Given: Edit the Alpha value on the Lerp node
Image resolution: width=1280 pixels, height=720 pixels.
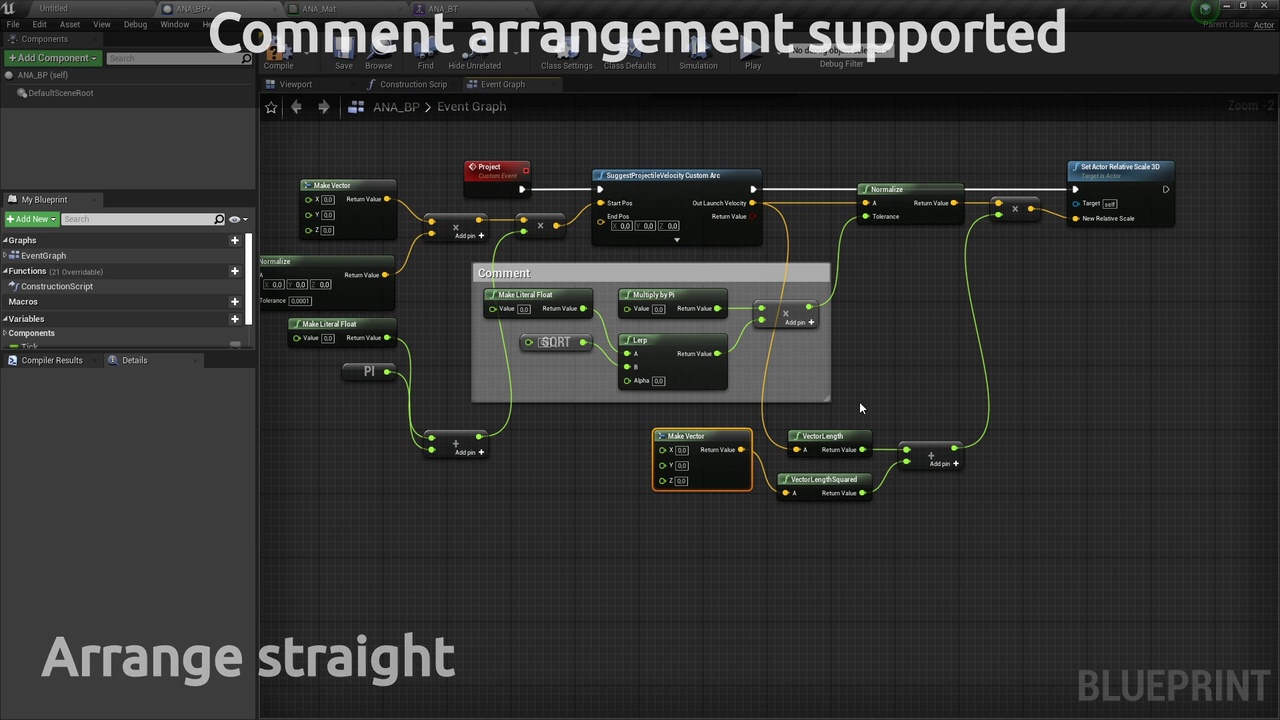Looking at the screenshot, I should coord(658,380).
